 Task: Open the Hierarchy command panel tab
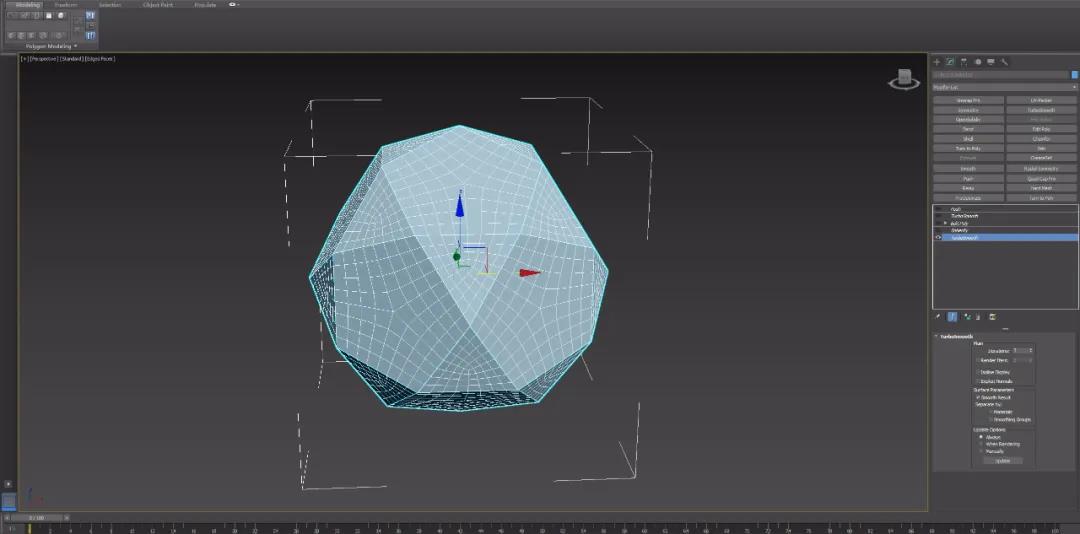964,62
